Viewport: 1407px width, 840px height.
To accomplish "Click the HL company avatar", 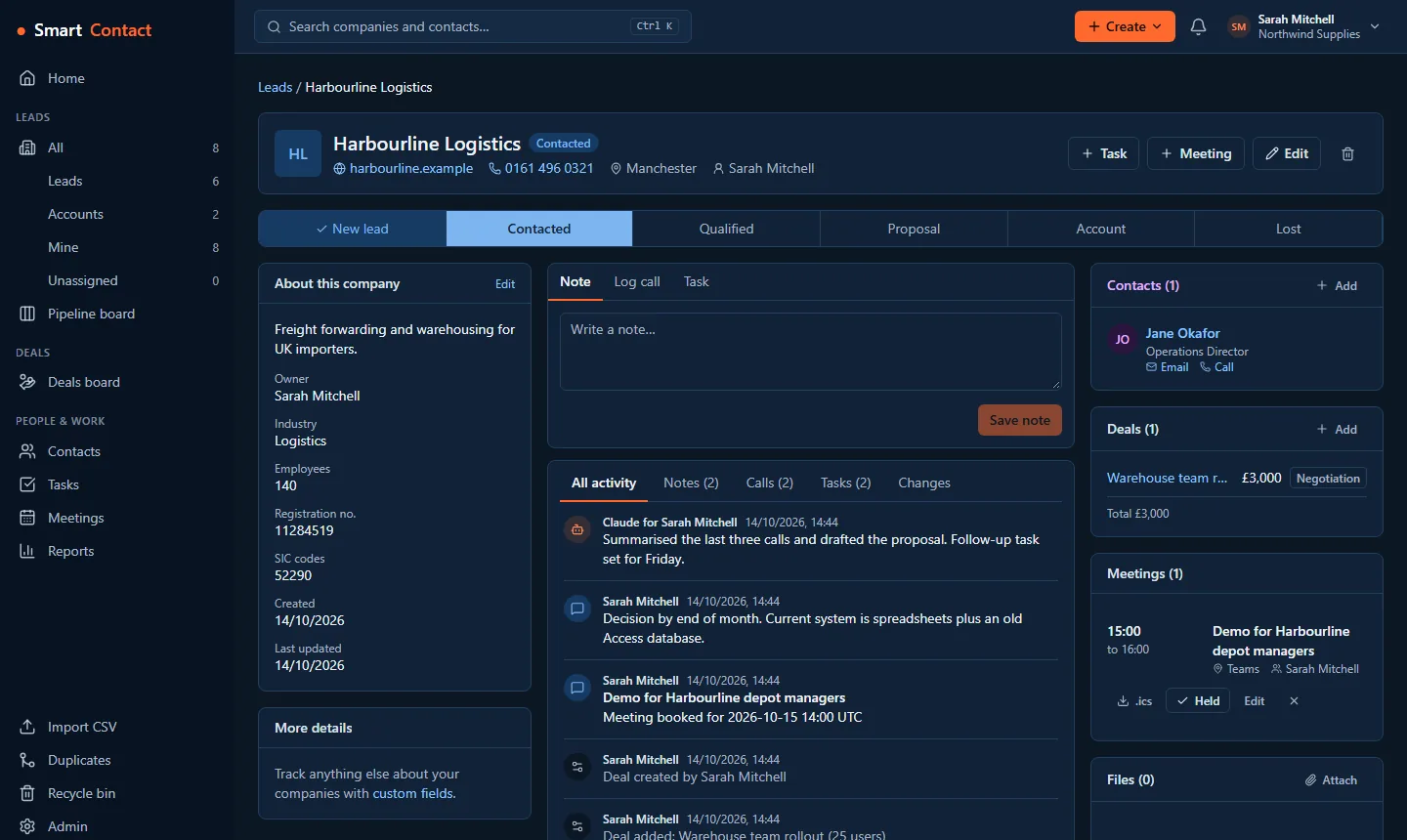I will 298,153.
